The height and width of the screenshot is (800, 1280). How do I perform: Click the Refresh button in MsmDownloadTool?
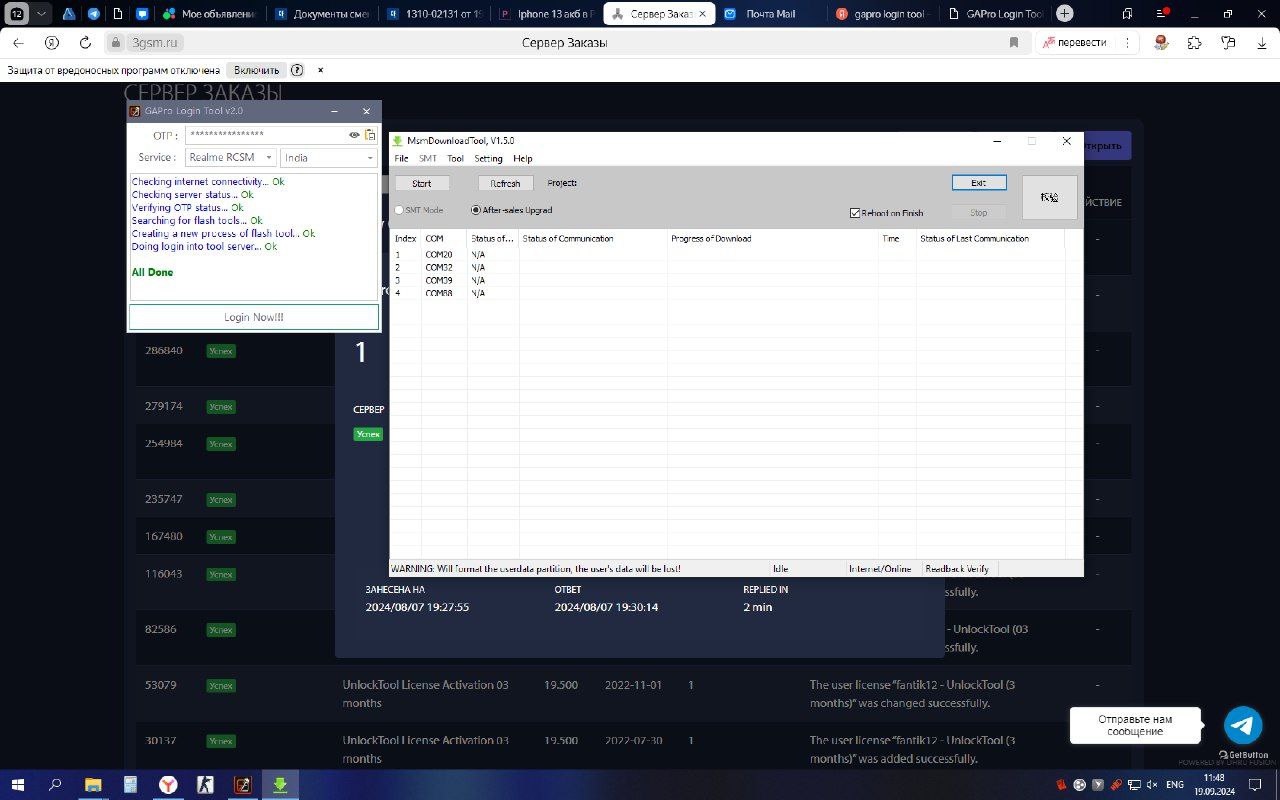click(506, 183)
